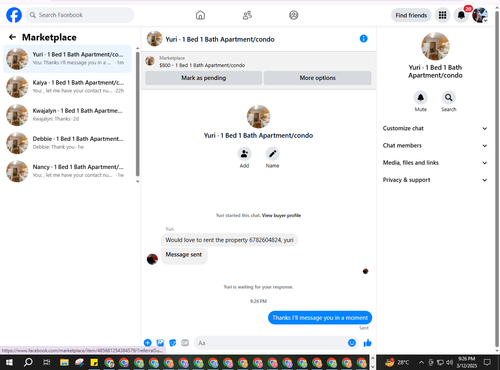The width and height of the screenshot is (500, 370).
Task: Click the Search Facebook field
Action: 80,15
